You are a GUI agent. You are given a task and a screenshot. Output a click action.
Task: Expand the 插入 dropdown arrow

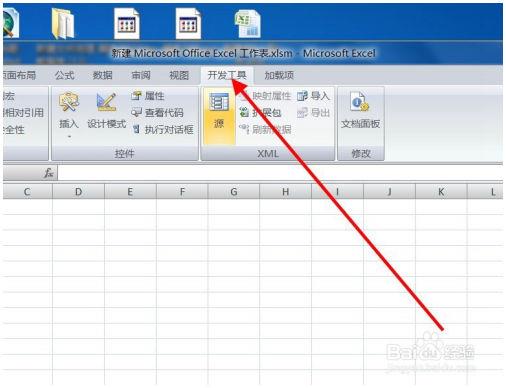click(x=69, y=136)
